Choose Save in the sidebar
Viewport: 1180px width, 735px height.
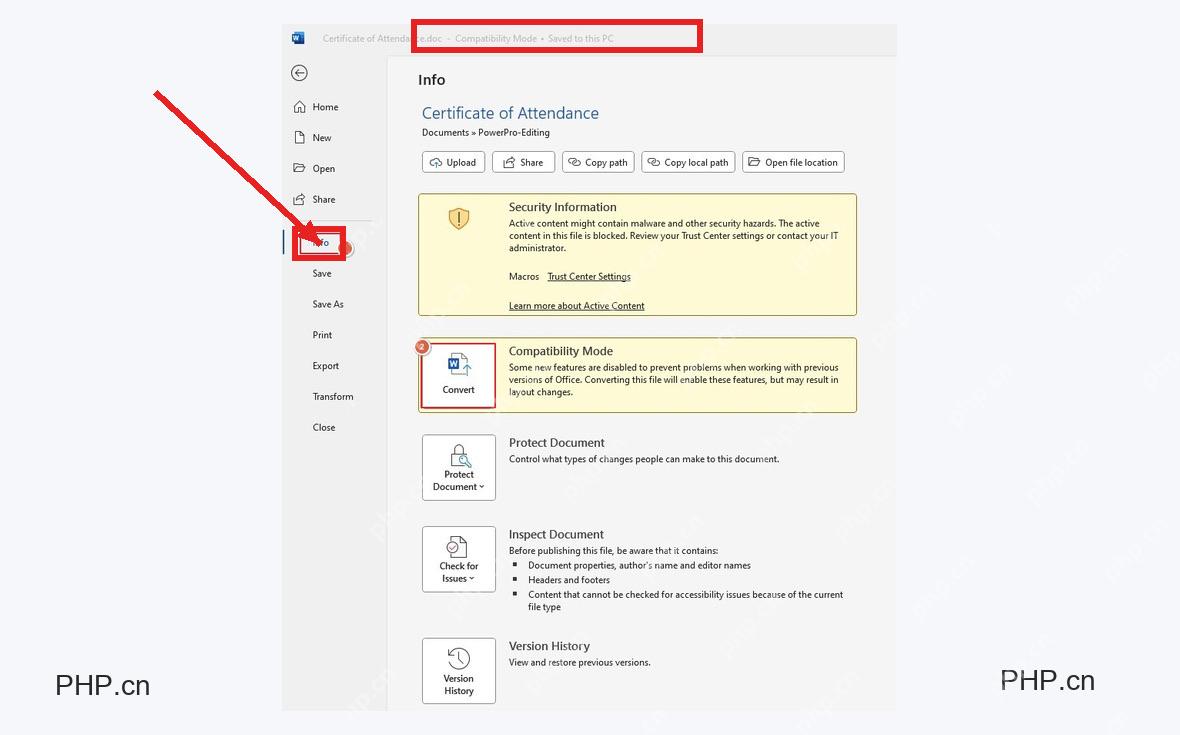(322, 274)
